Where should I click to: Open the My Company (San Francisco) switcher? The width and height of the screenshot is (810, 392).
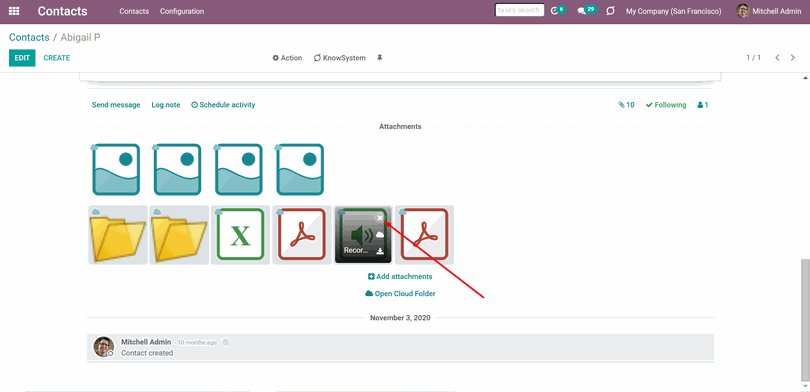[674, 11]
